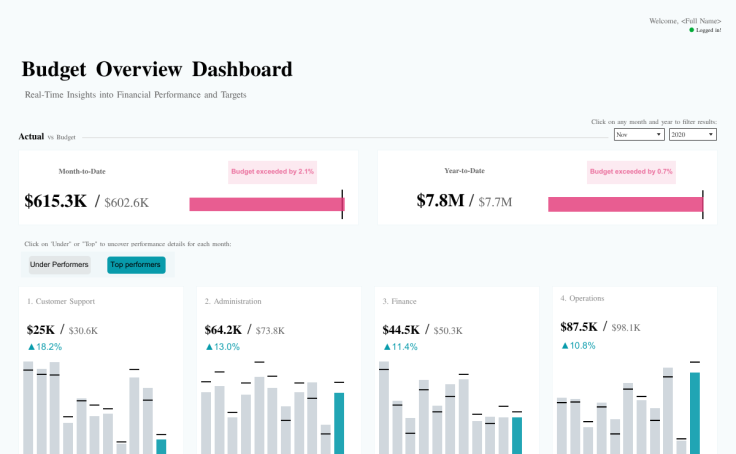
Task: Click the month dropdown arrow
Action: click(x=659, y=135)
